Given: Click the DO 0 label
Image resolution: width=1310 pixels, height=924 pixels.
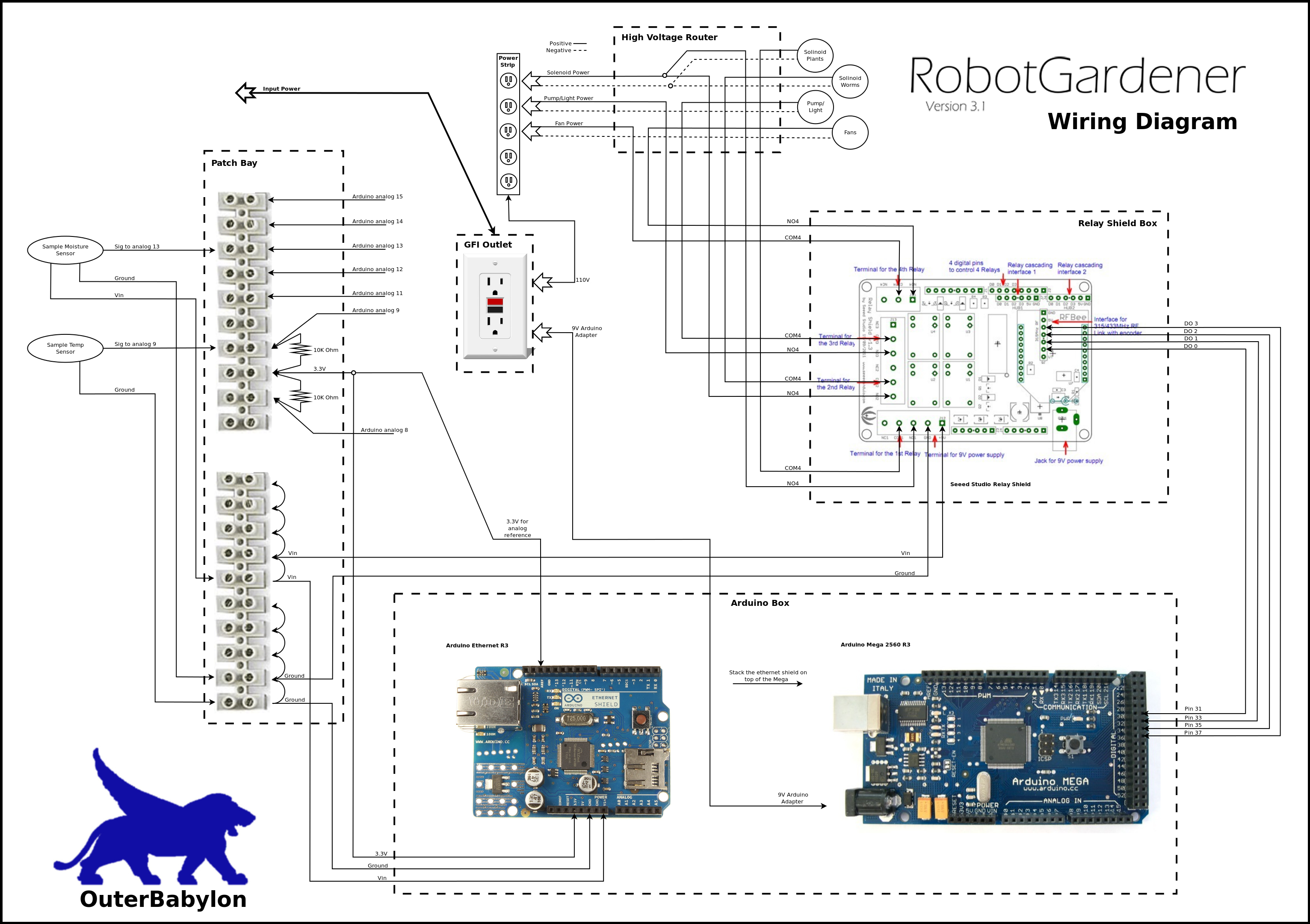Looking at the screenshot, I should click(x=1191, y=346).
